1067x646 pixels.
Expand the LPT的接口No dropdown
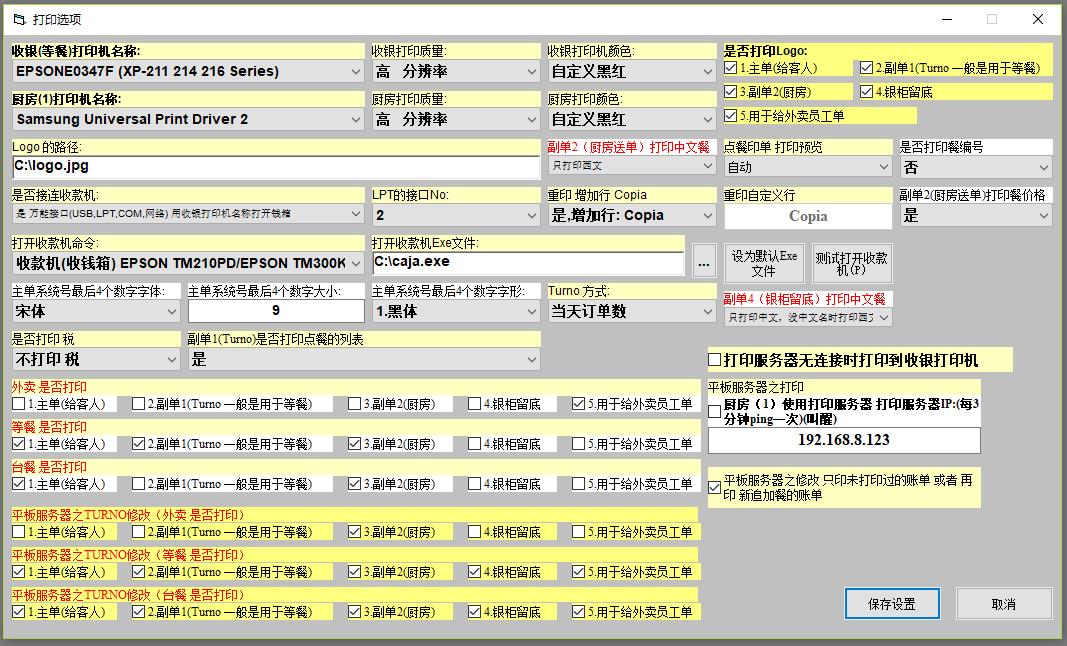456,215
